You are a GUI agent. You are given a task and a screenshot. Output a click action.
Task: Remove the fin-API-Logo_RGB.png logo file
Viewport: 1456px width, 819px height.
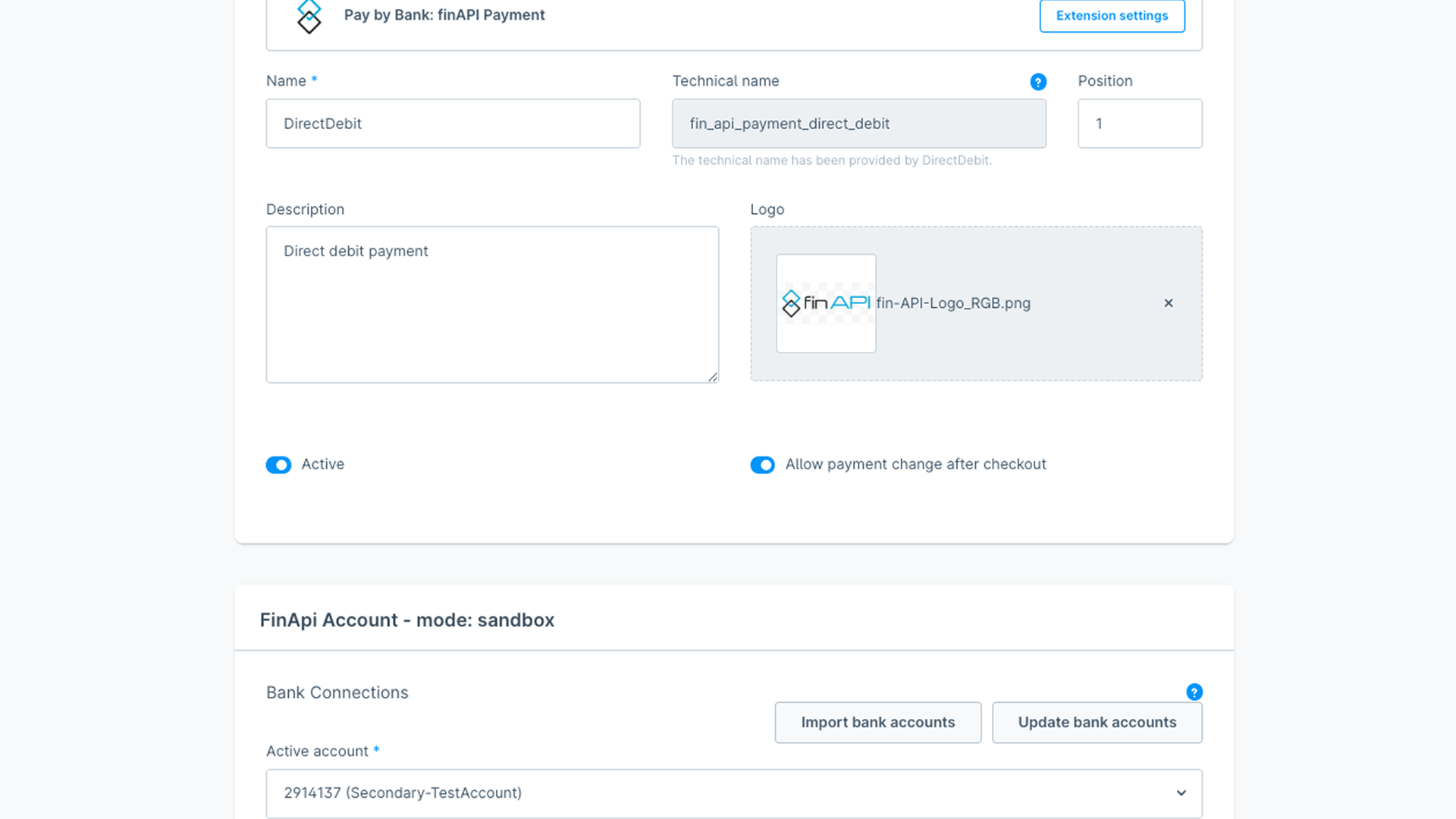tap(1169, 303)
